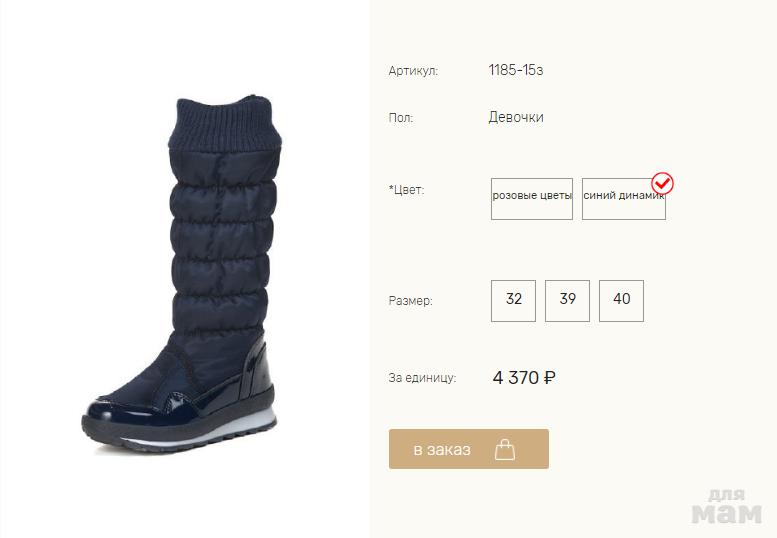Add item with the в заказ button
777x538 pixels.
[469, 449]
